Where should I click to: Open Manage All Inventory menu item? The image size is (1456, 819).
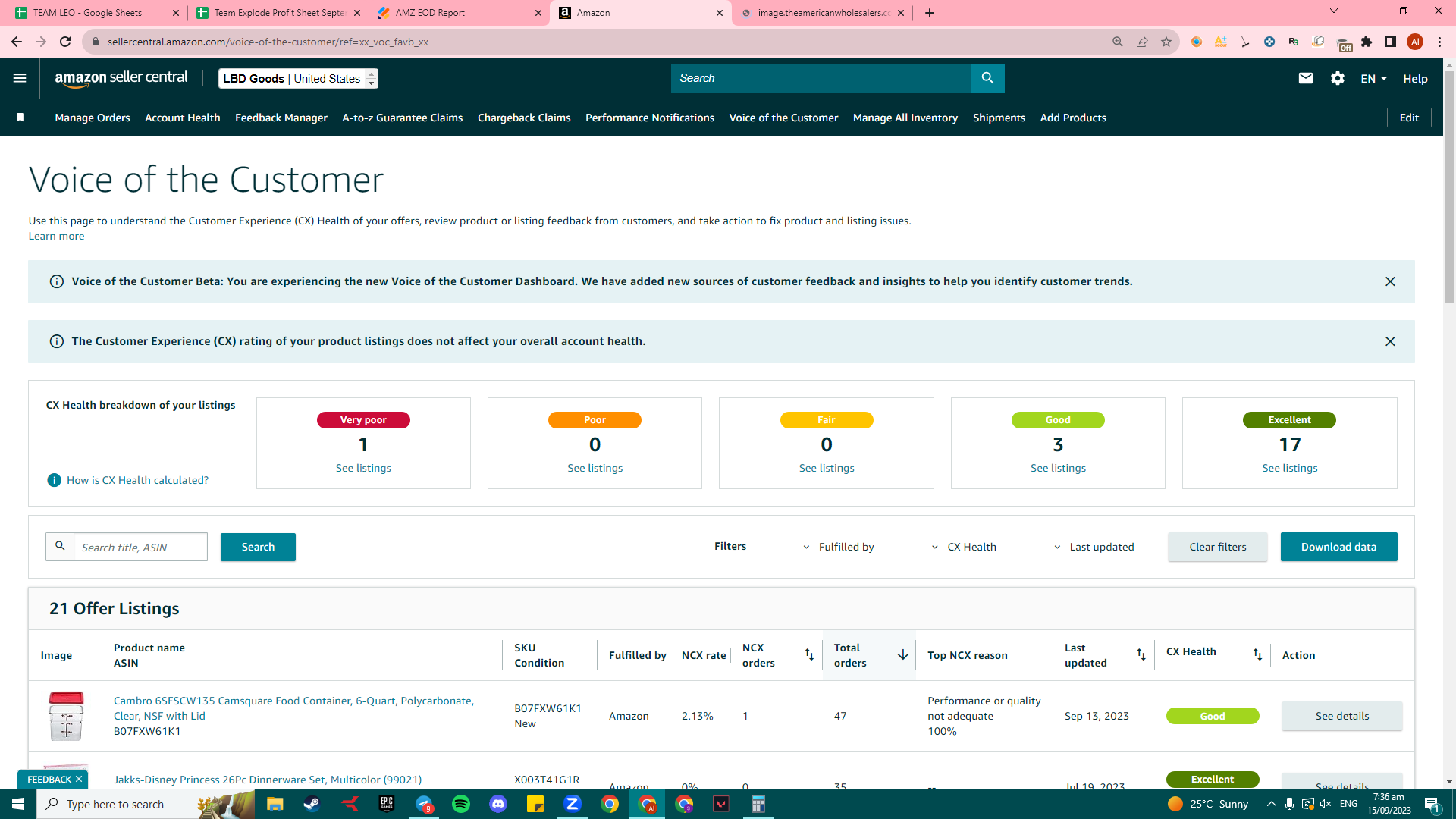coord(905,118)
